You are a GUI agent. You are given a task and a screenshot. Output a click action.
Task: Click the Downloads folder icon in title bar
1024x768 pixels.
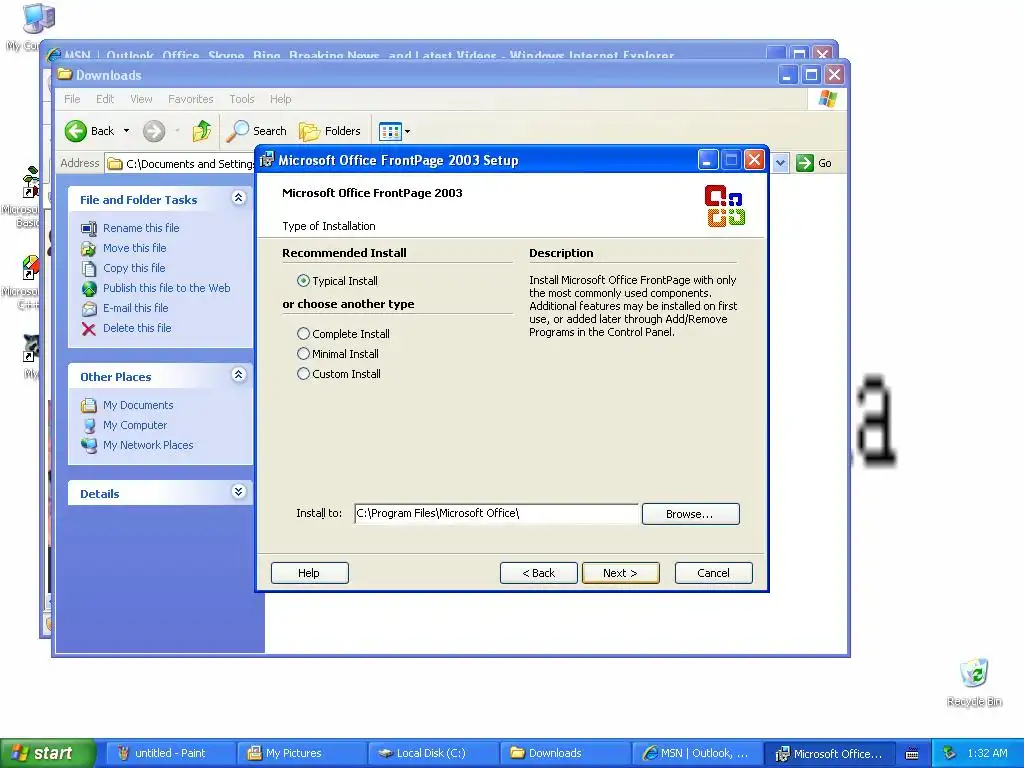point(64,74)
